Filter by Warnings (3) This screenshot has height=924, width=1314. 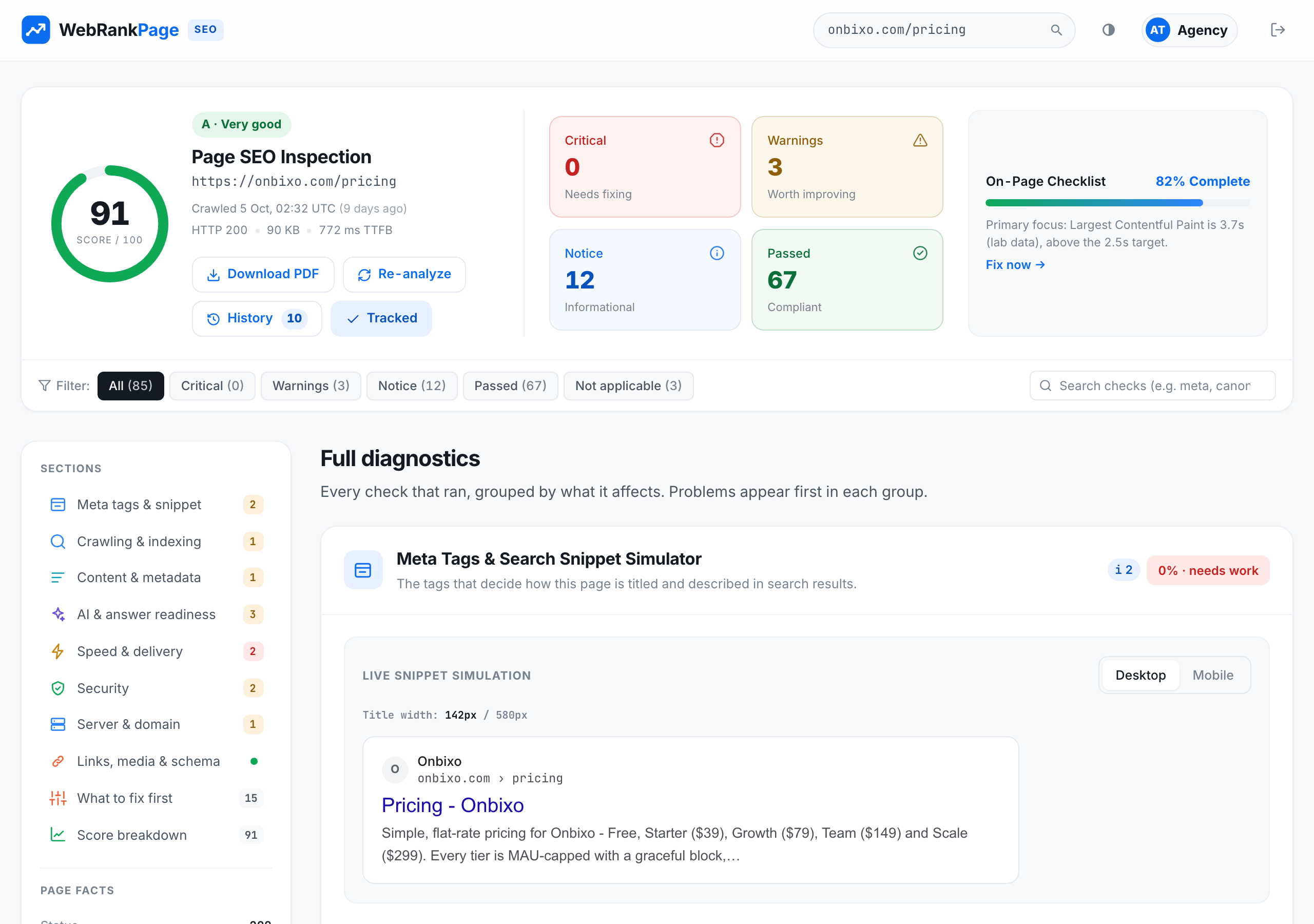click(311, 386)
